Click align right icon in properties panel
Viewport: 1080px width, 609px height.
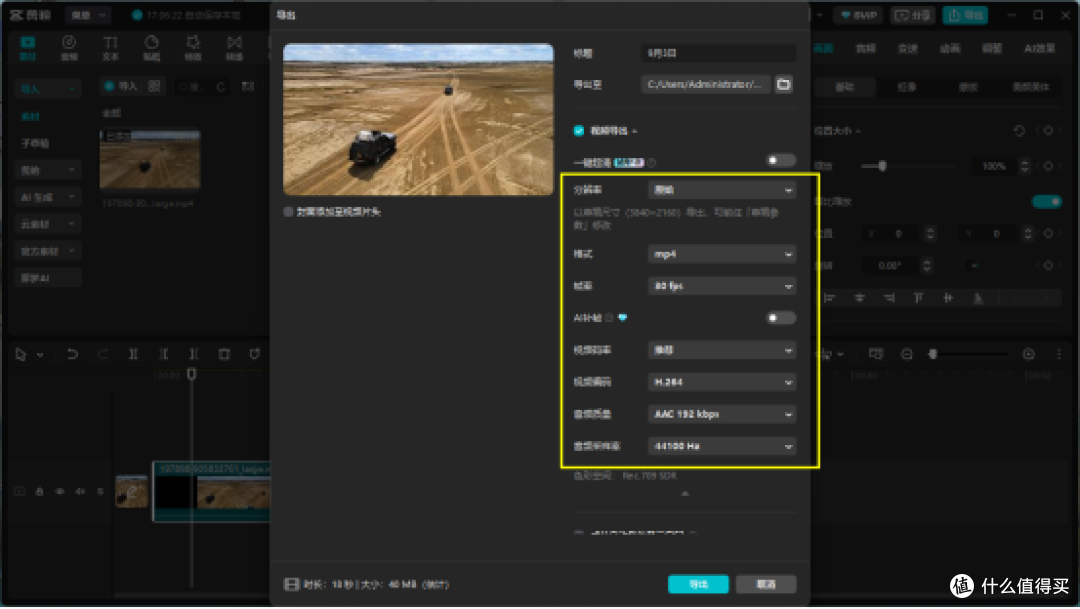coord(889,298)
